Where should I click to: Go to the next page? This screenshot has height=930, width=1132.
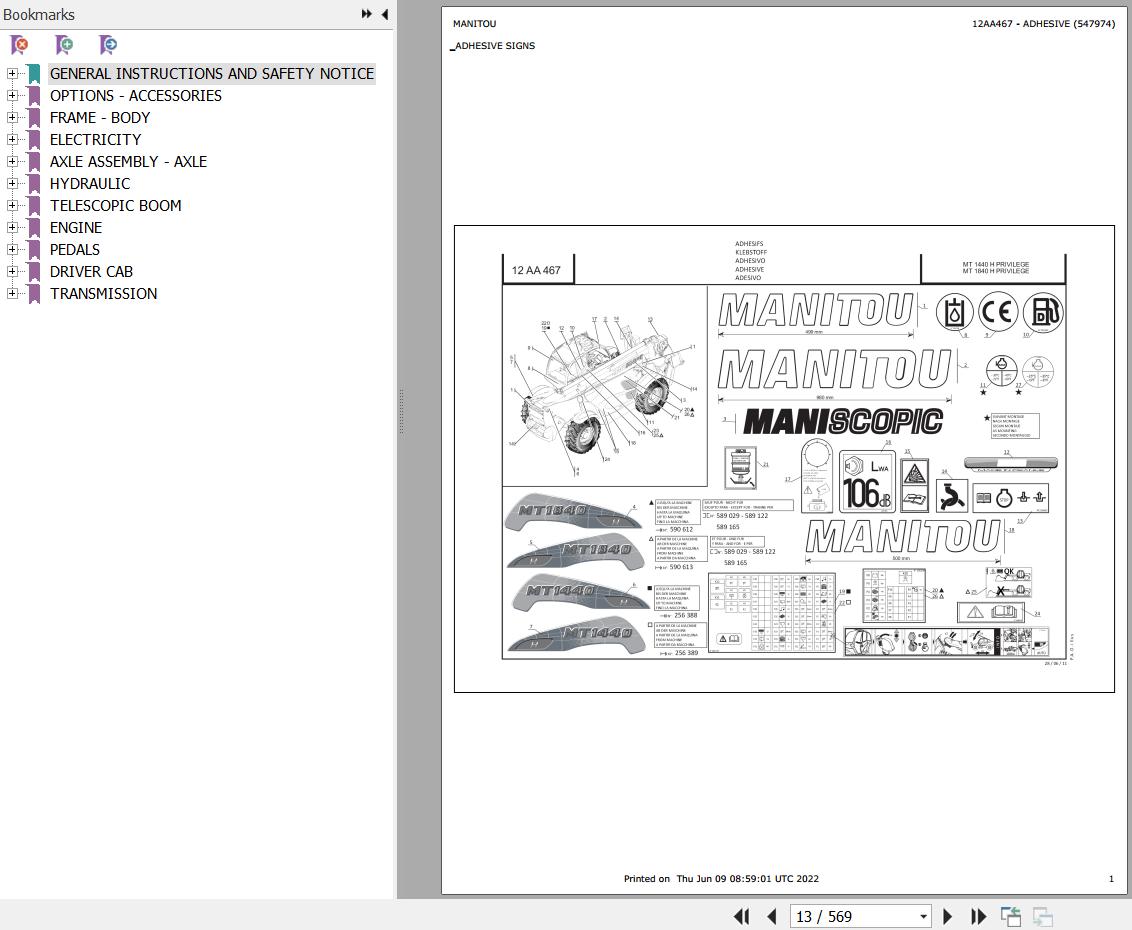point(948,916)
